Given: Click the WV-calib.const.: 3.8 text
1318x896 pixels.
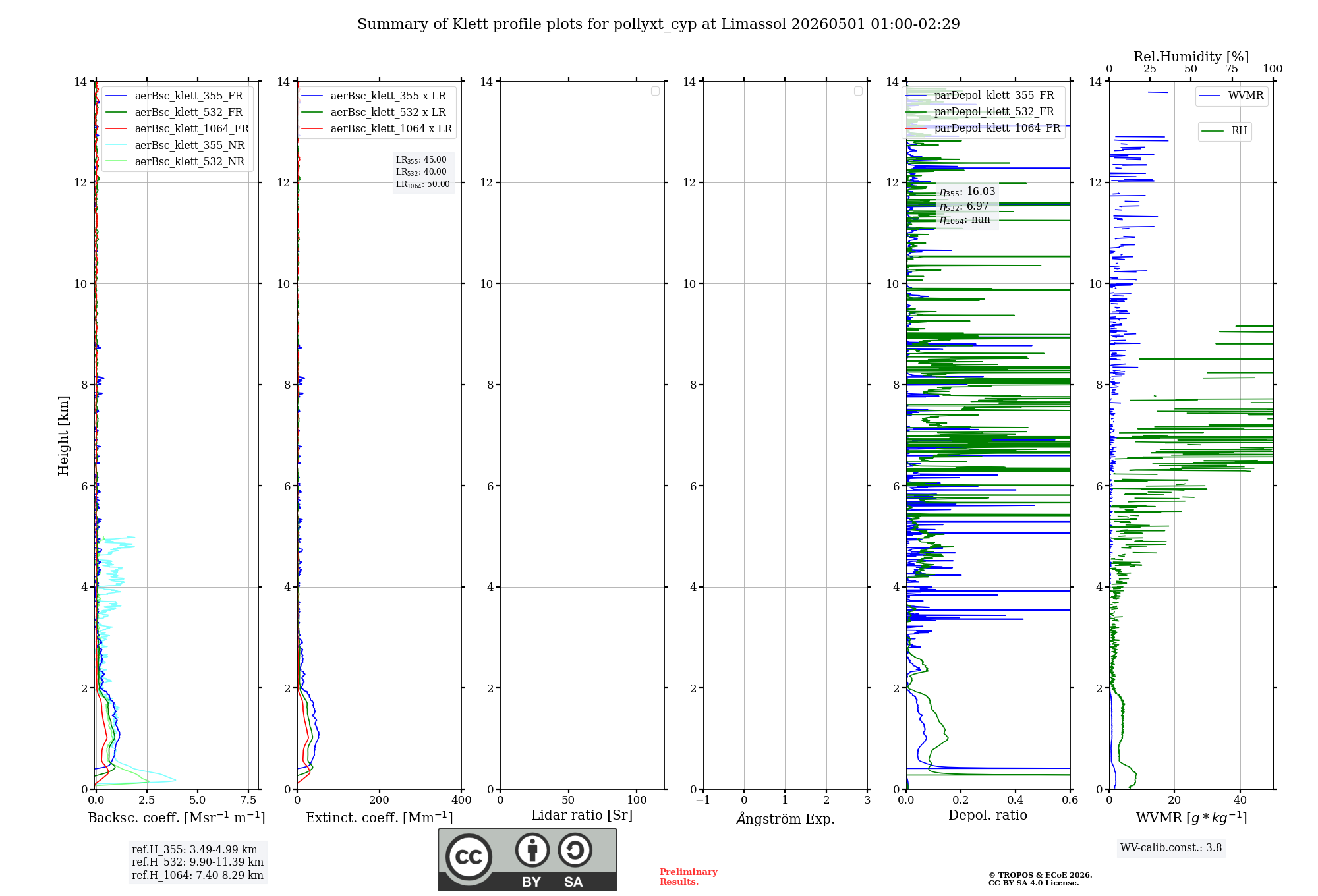Looking at the screenshot, I should click(x=1171, y=848).
